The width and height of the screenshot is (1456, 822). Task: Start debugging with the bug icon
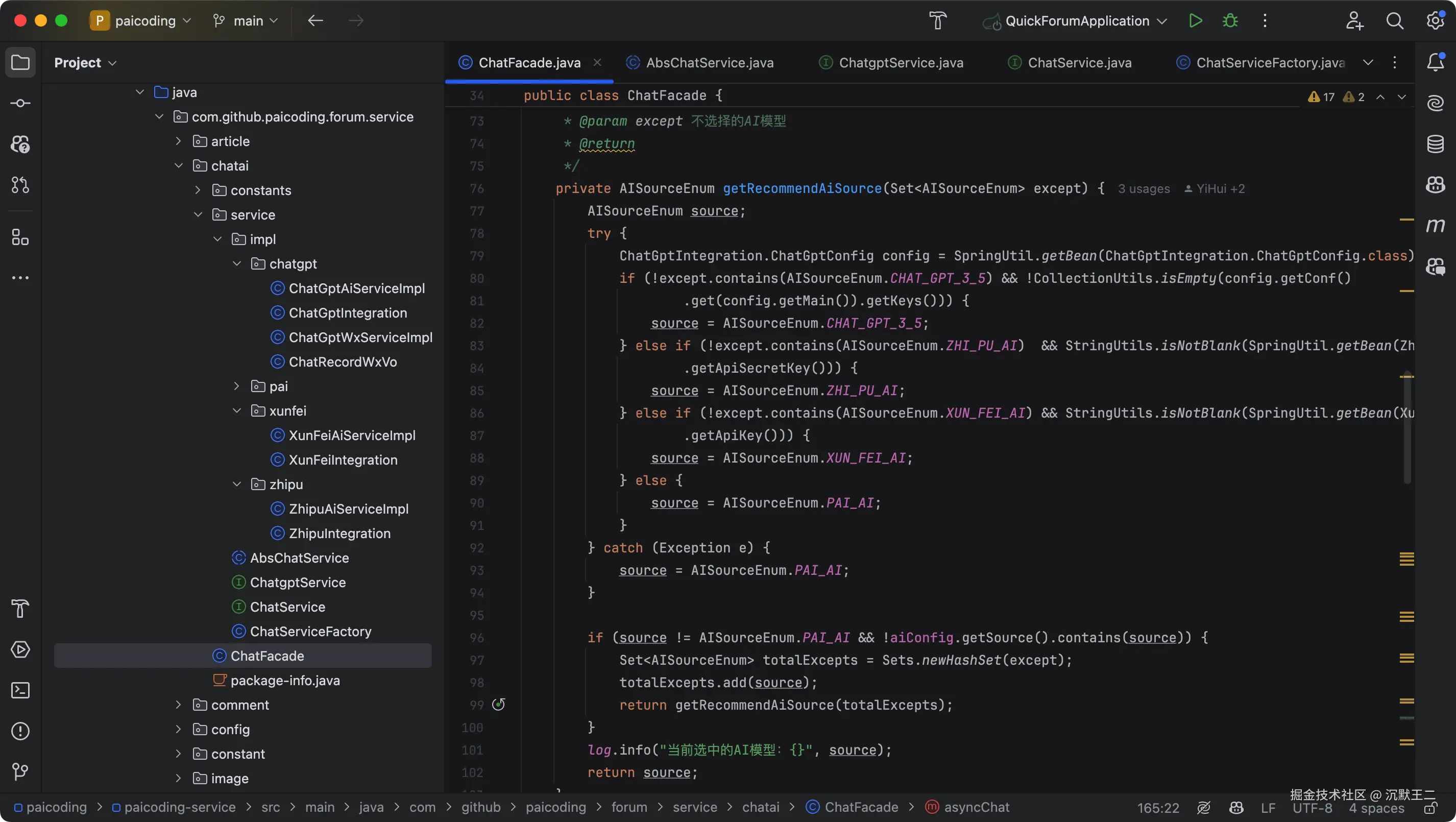[x=1230, y=21]
